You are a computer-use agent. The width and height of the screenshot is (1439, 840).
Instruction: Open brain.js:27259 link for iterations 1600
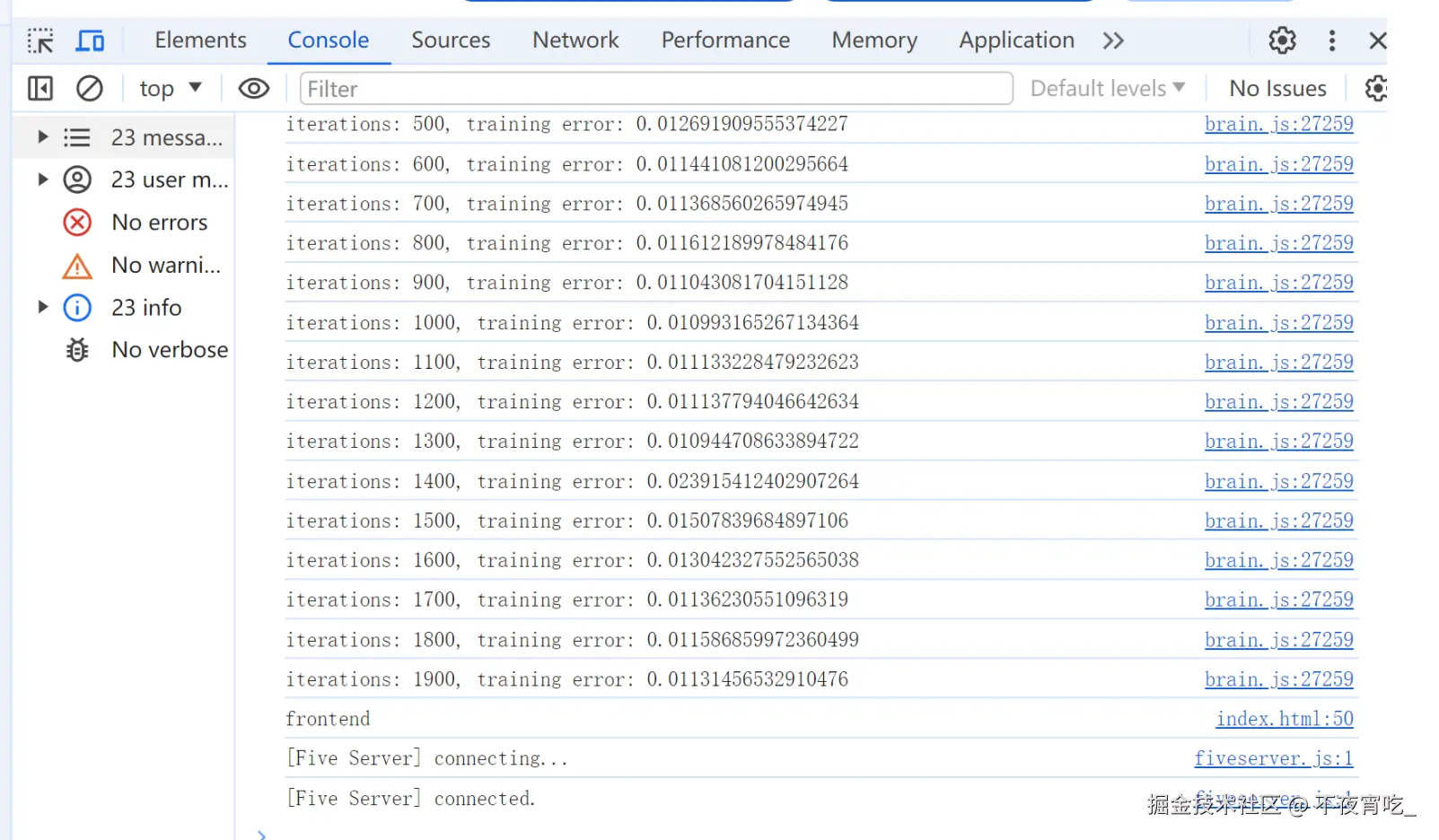1279,561
